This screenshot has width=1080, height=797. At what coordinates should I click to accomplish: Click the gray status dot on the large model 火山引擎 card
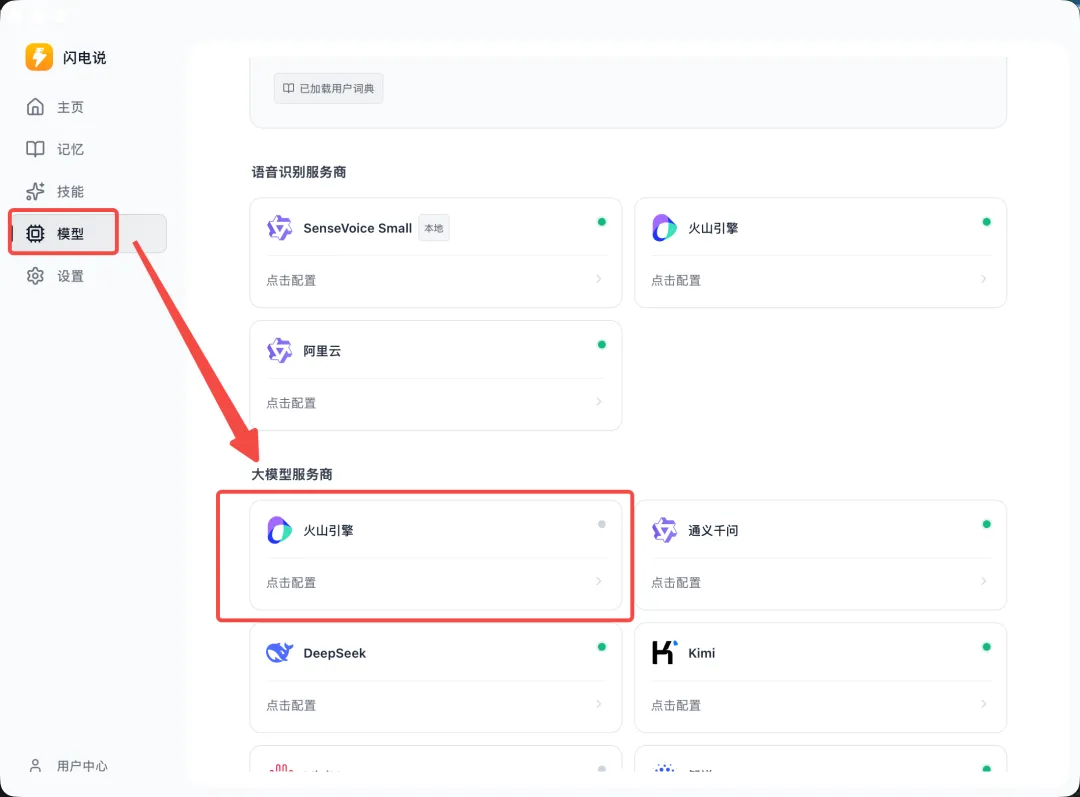602,524
